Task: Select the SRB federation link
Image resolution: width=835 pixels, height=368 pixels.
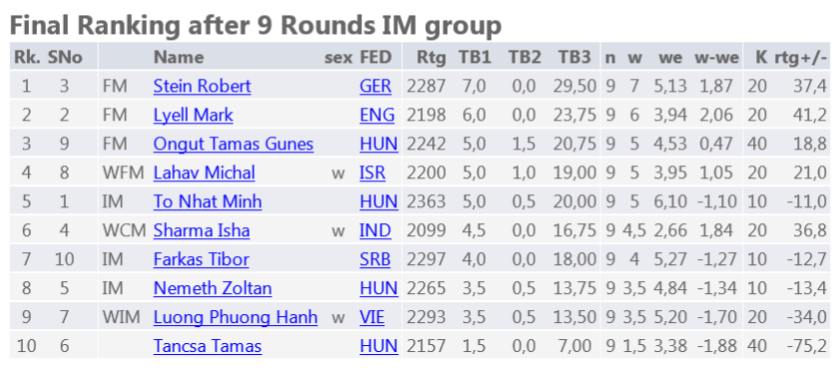Action: (375, 259)
